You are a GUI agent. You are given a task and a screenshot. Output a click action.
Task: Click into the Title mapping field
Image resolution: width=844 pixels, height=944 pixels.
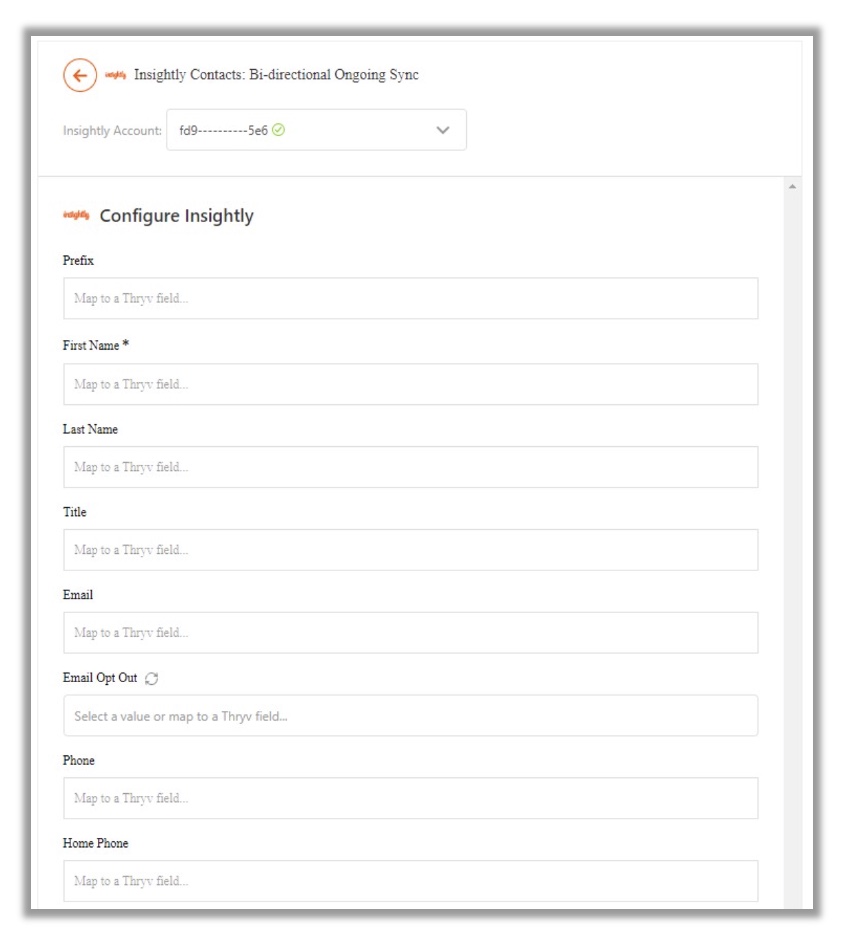coord(410,550)
